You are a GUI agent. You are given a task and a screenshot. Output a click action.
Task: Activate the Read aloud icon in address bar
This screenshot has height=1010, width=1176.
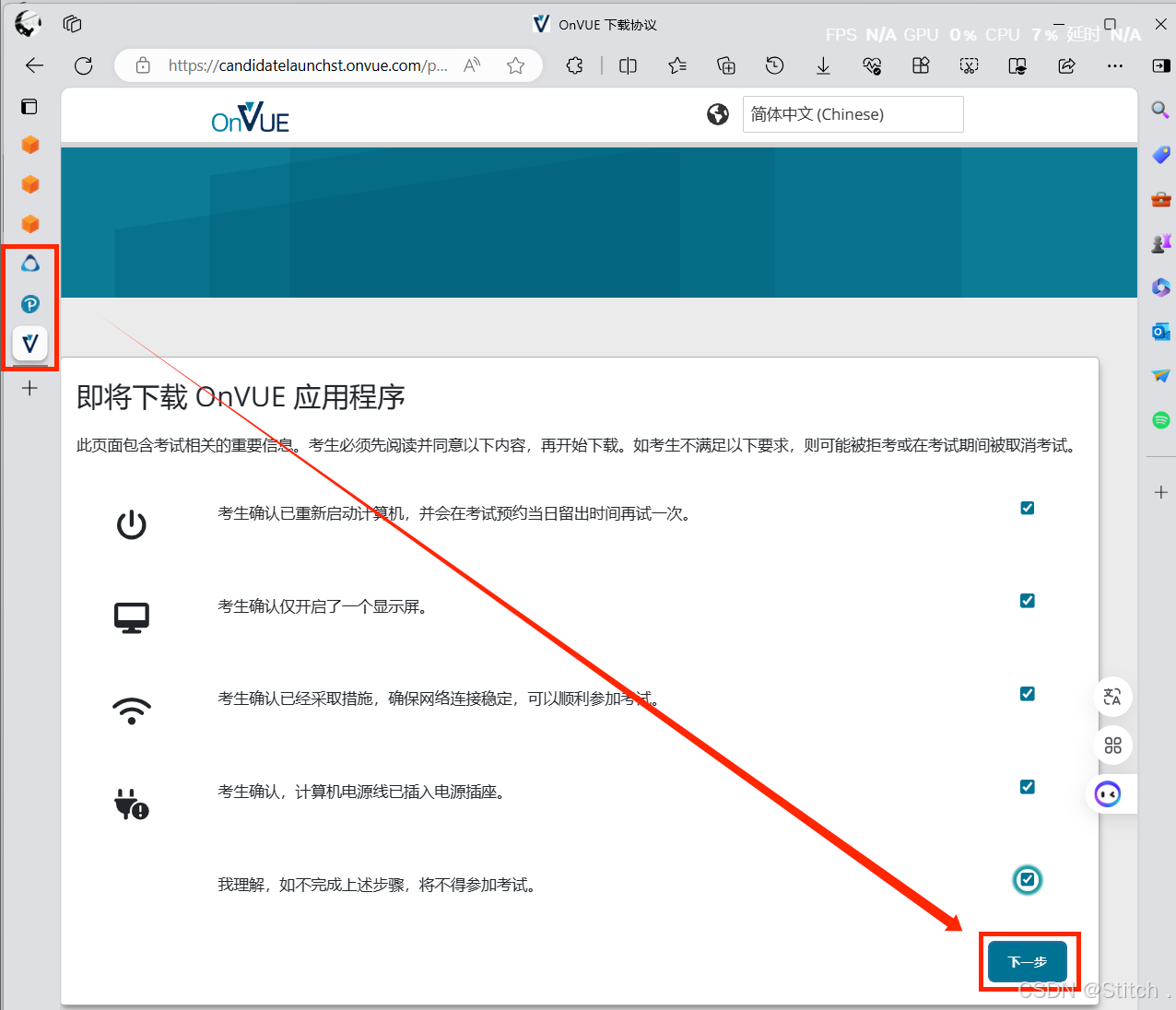[472, 65]
